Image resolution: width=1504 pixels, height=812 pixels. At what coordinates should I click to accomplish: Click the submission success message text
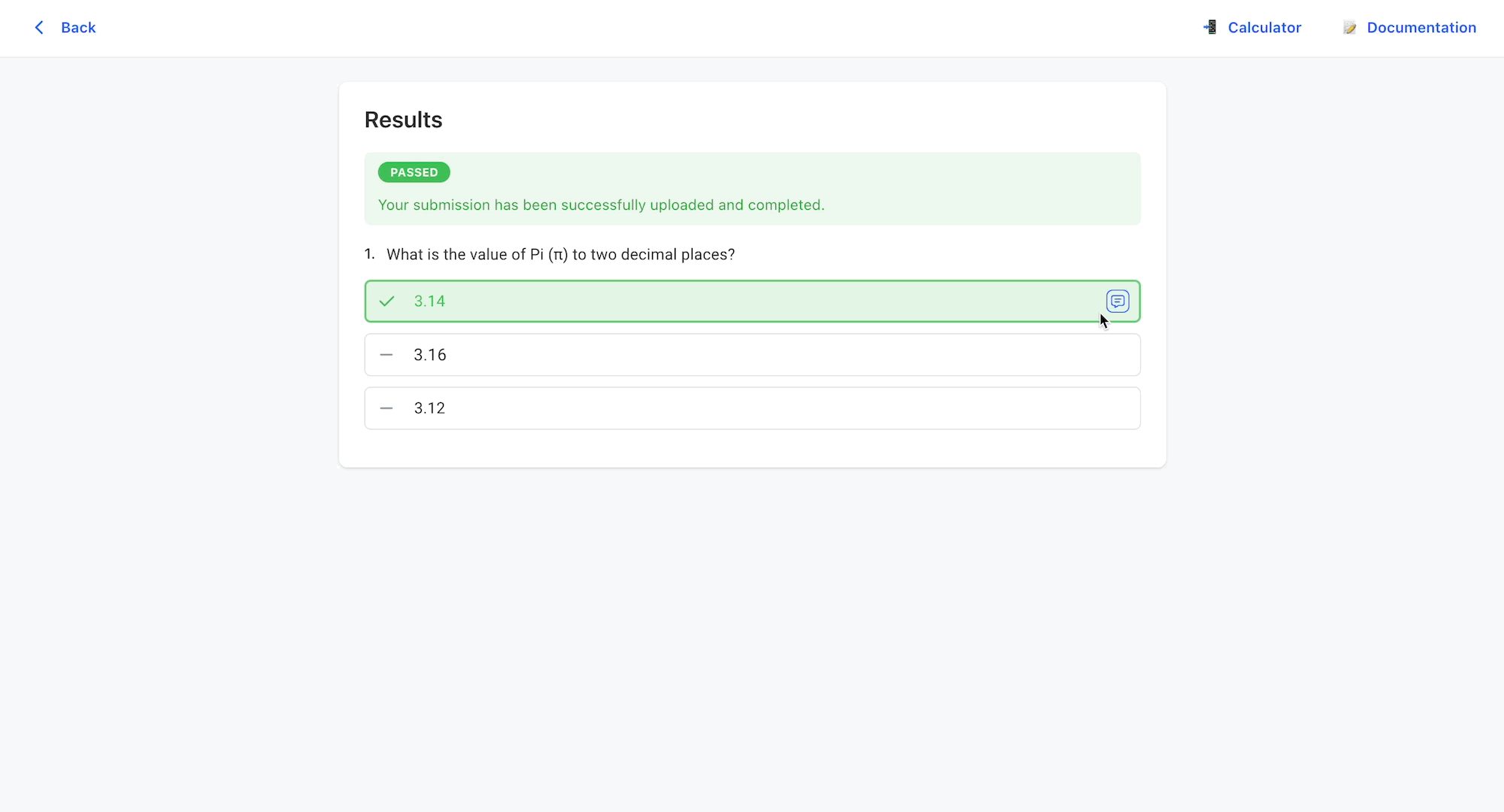(x=601, y=205)
